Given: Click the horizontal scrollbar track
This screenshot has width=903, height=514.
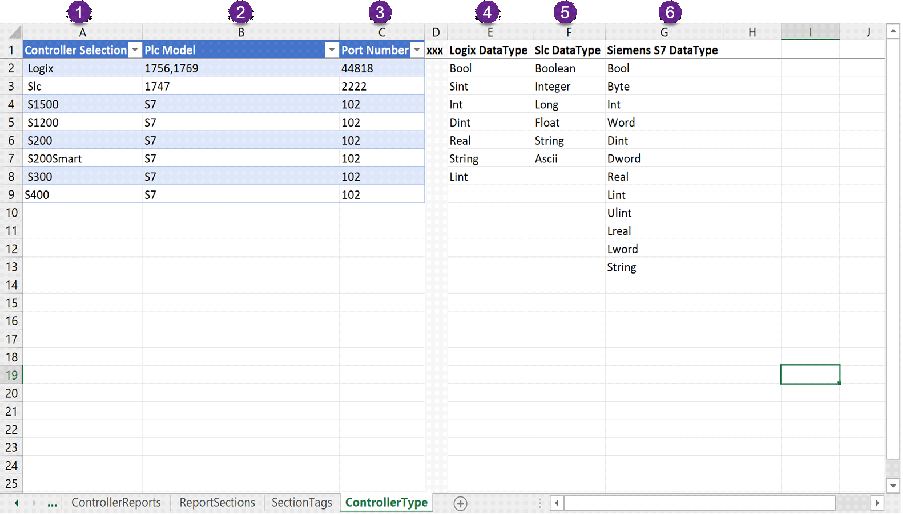Looking at the screenshot, I should point(700,504).
